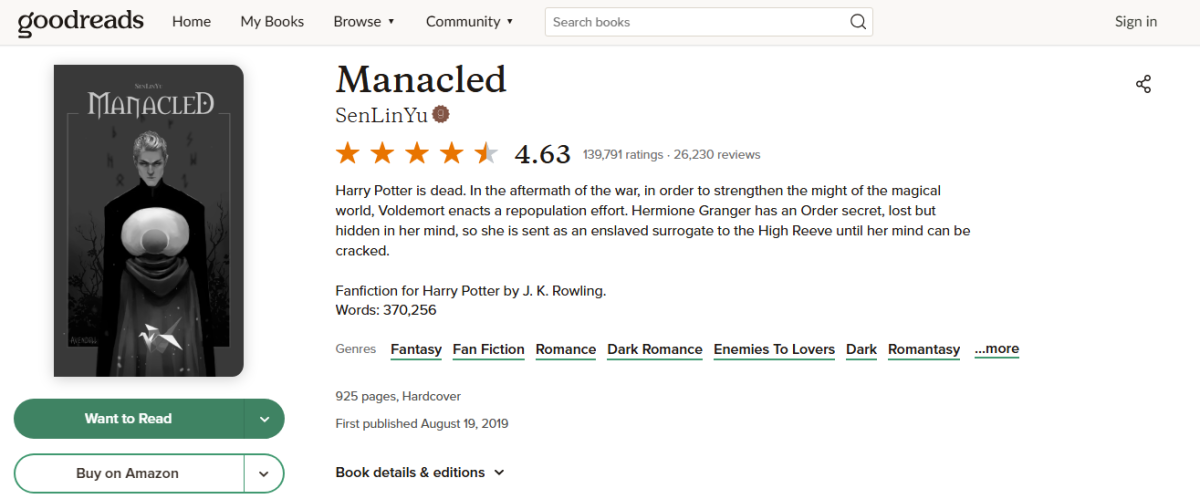
Task: Click the Want to Read button
Action: coord(128,419)
